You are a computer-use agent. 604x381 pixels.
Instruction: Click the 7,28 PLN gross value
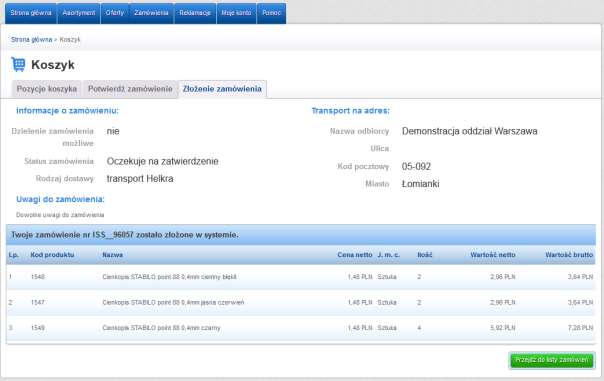coord(581,328)
